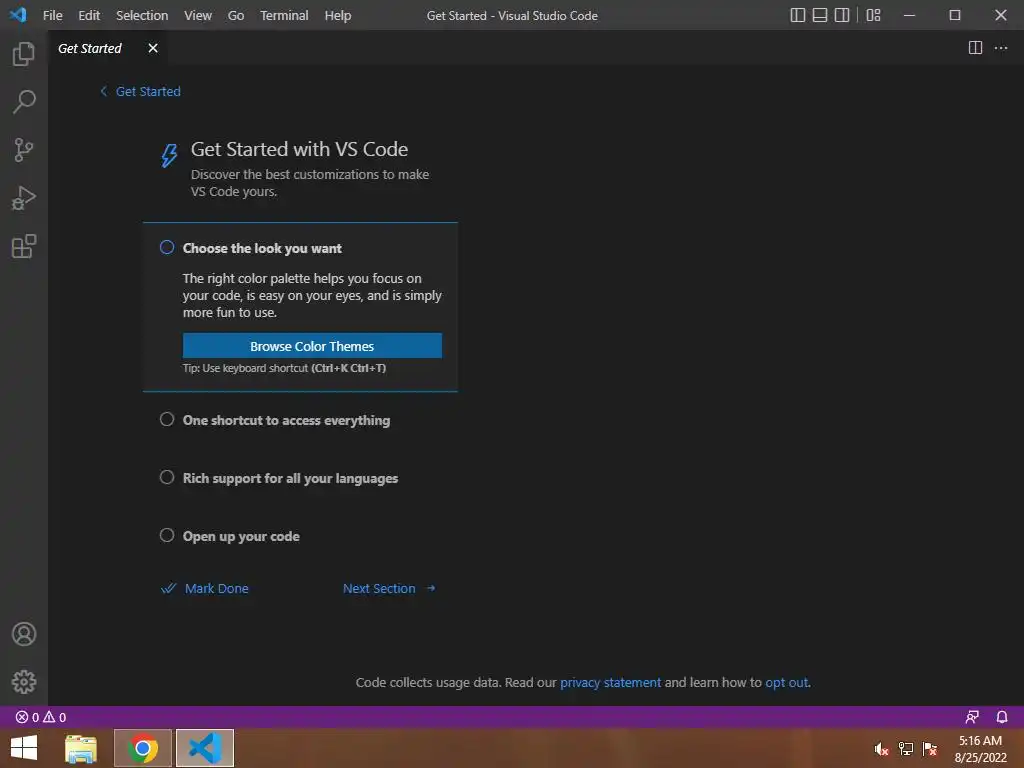1024x768 pixels.
Task: Toggle the primary side bar layout icon
Action: point(797,15)
